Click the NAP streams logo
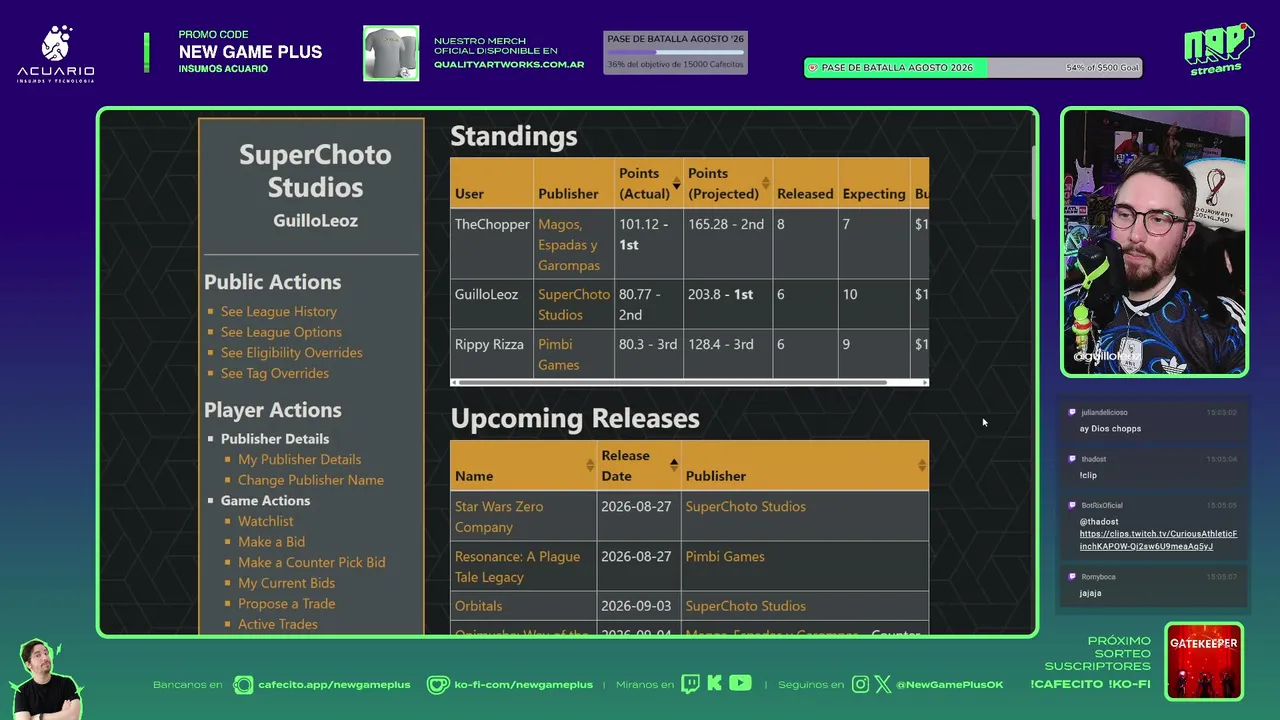This screenshot has width=1280, height=720. [x=1218, y=48]
